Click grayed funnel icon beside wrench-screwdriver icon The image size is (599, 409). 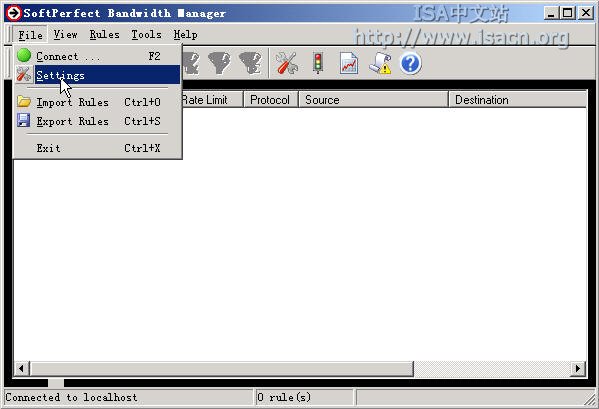250,63
